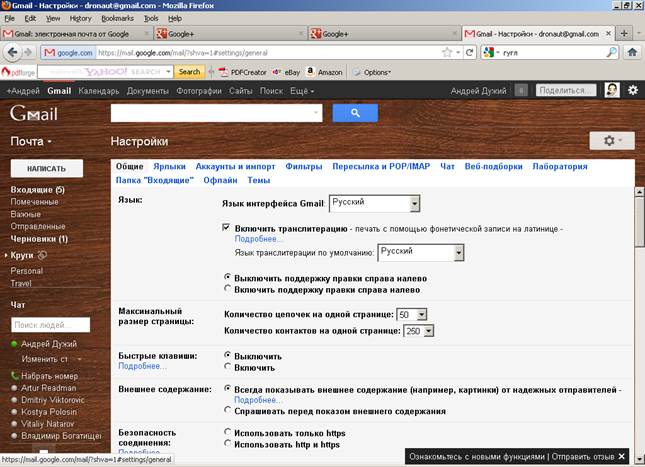Viewport: 645px width, 467px height.
Task: Open Подробнее link under Быстрые клавиши
Action: point(142,366)
